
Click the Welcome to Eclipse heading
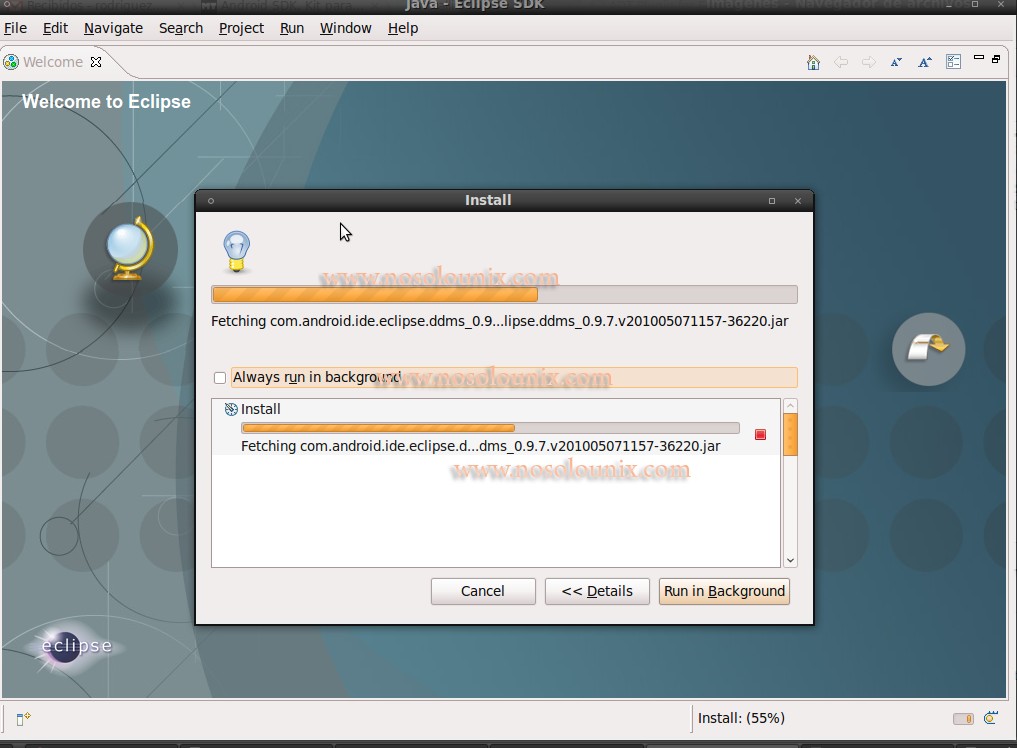tap(106, 102)
